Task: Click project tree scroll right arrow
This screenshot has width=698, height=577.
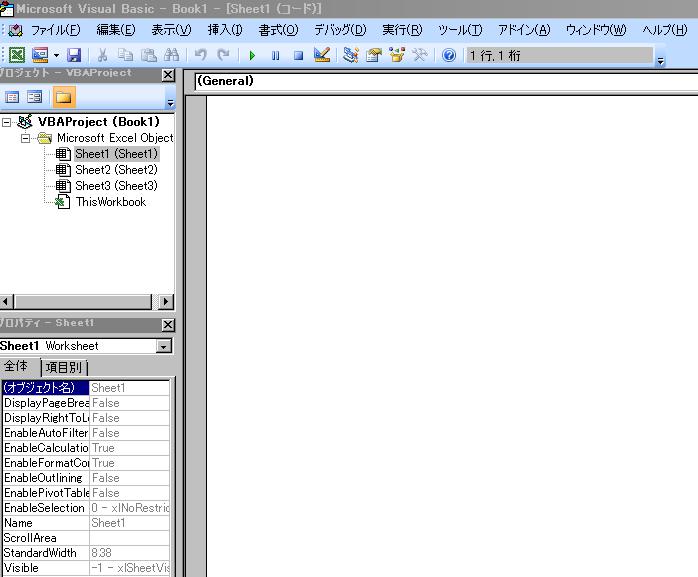Action: 166,301
